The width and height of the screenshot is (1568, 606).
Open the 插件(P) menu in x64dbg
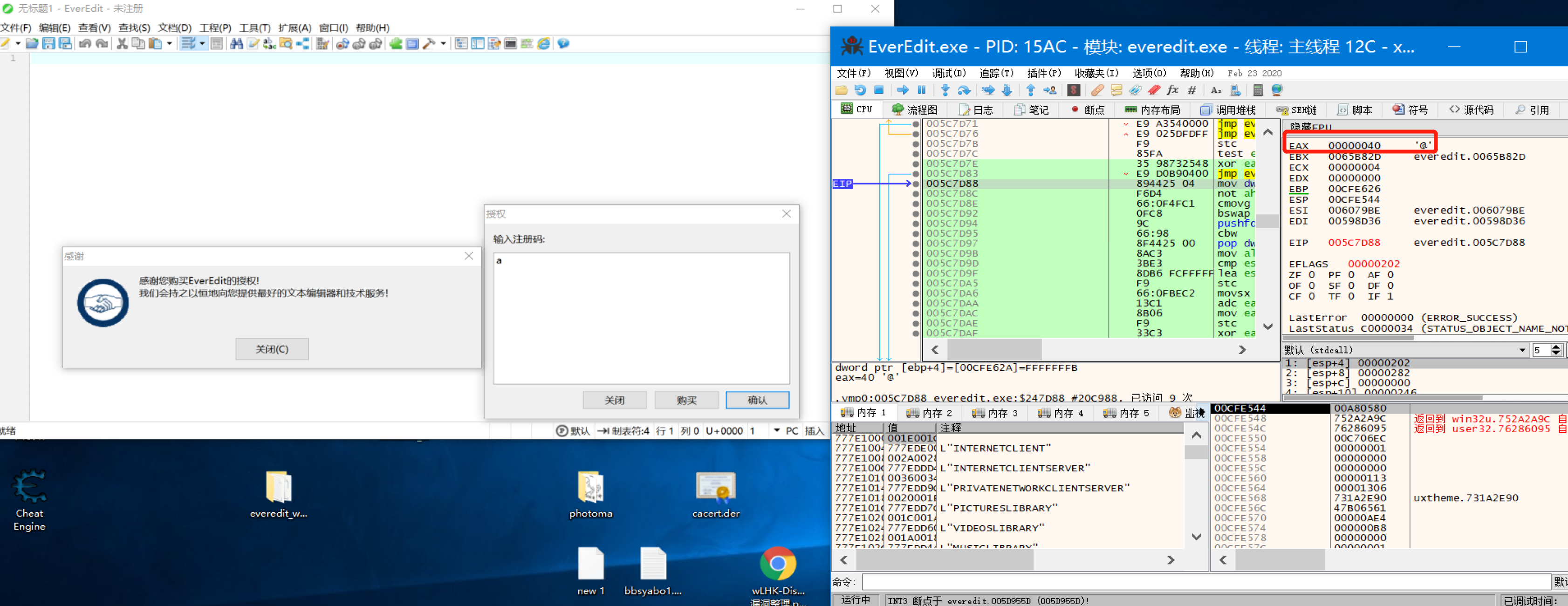pos(1043,73)
